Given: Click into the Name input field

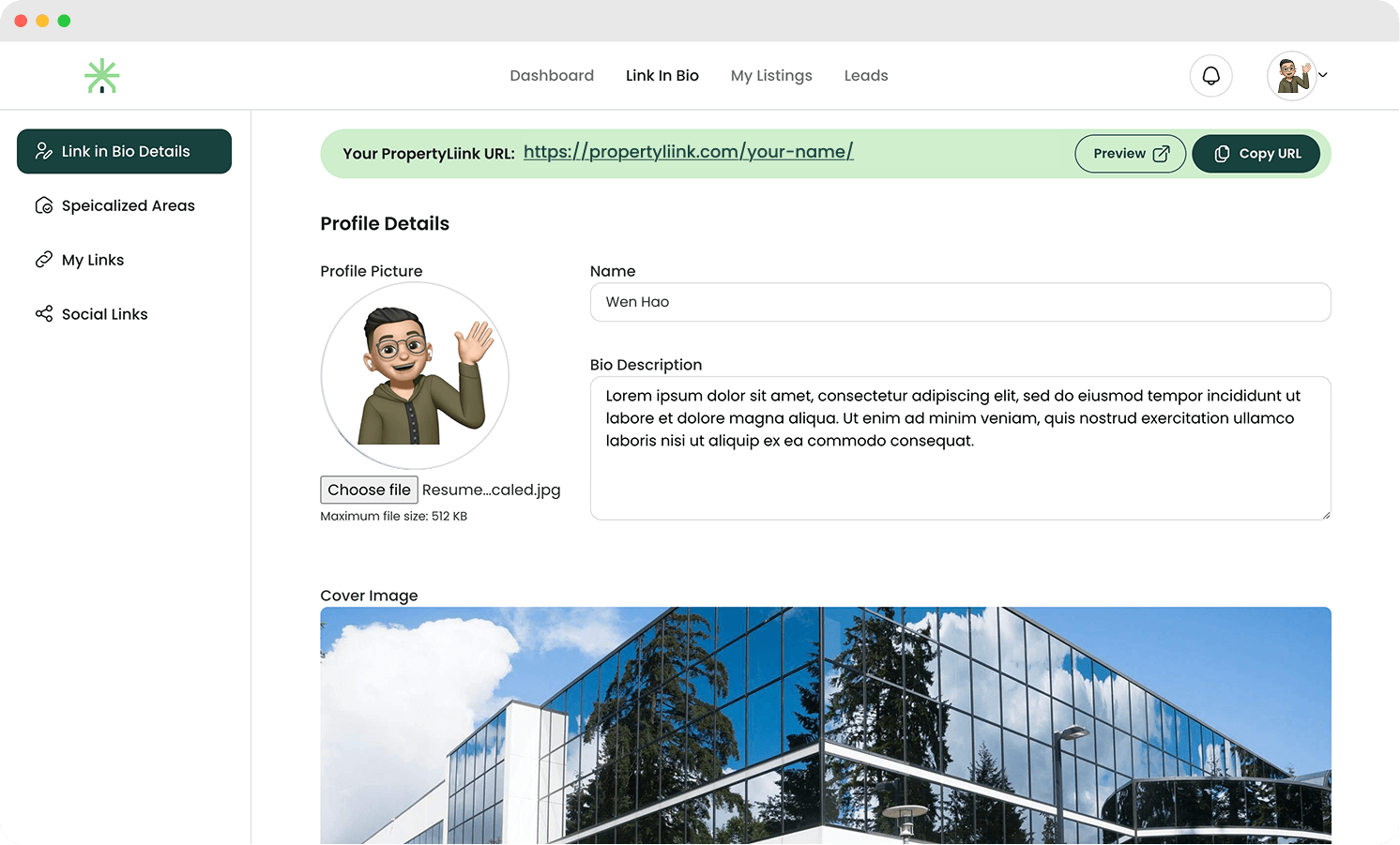Looking at the screenshot, I should 960,302.
